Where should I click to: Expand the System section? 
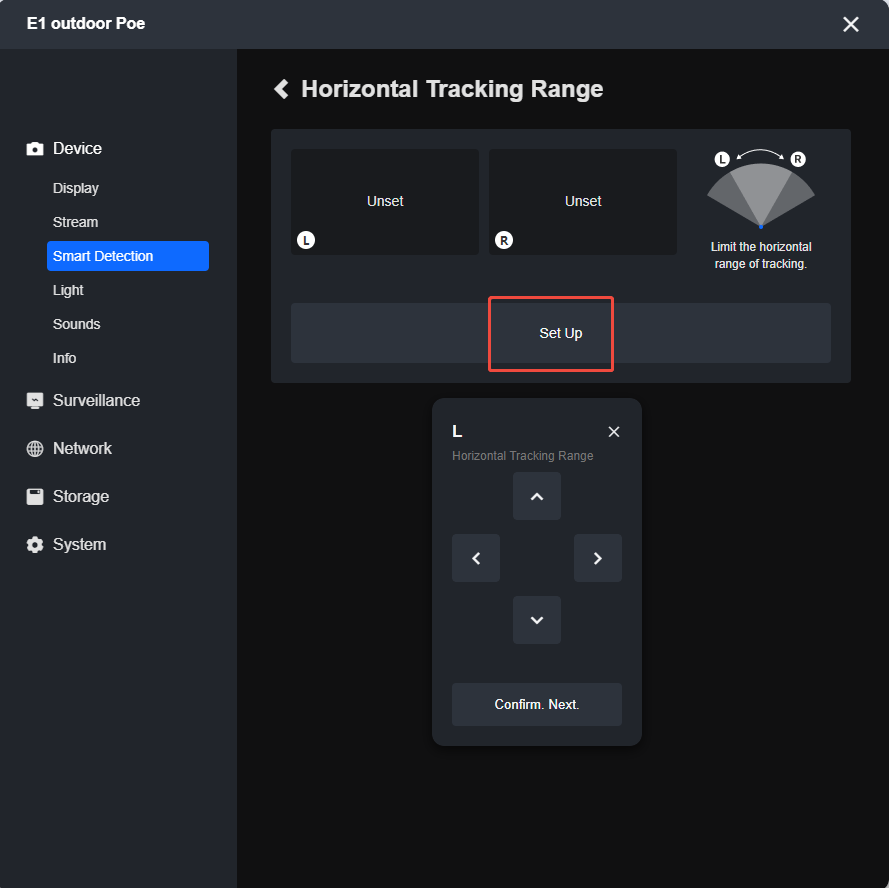pos(79,544)
